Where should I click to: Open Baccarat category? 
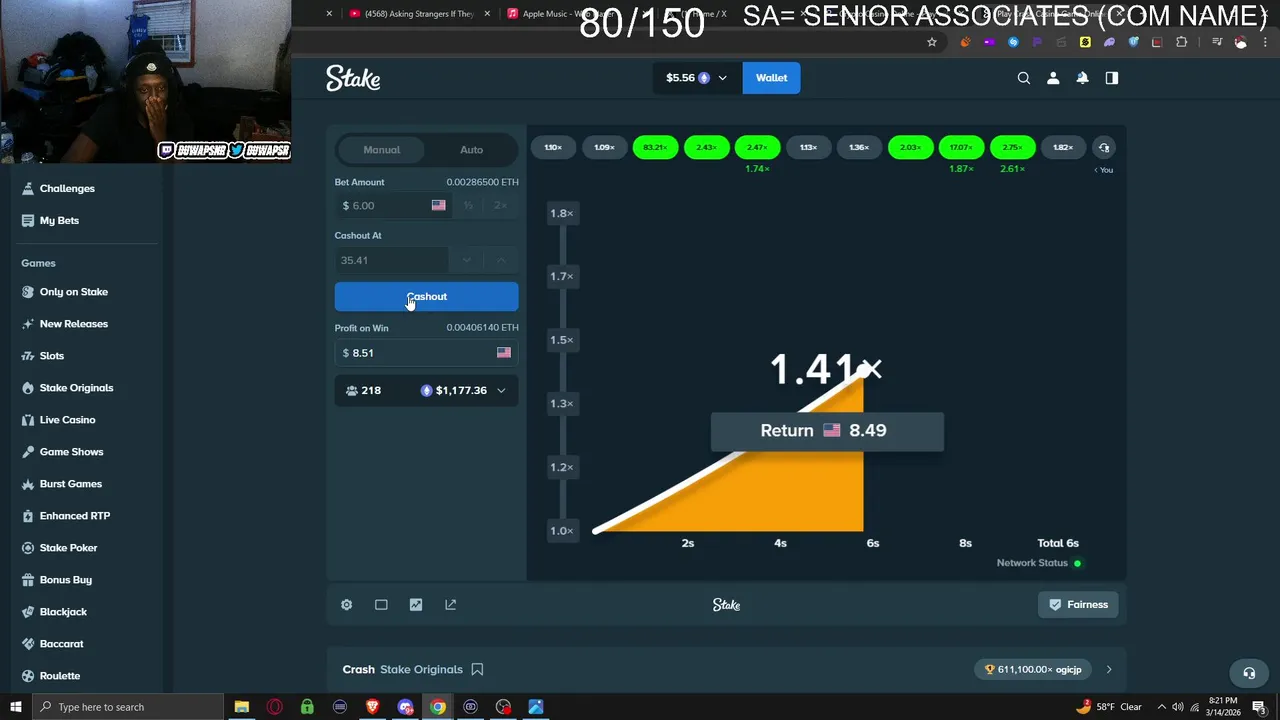click(61, 644)
